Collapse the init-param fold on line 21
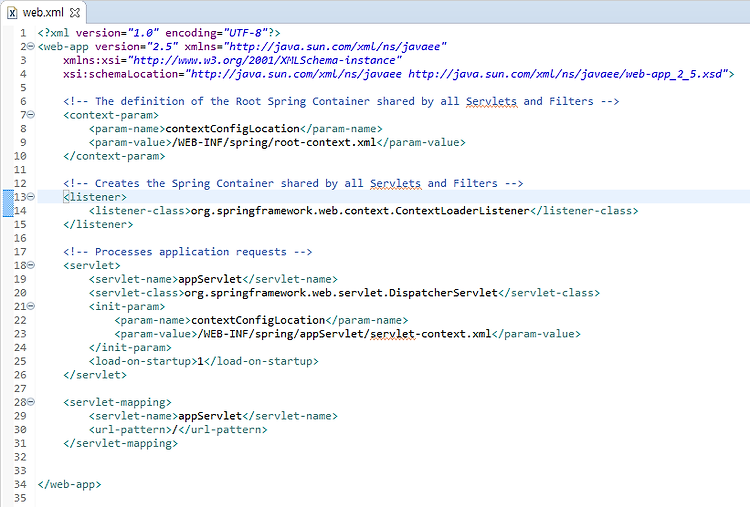This screenshot has height=507, width=750. (31, 306)
